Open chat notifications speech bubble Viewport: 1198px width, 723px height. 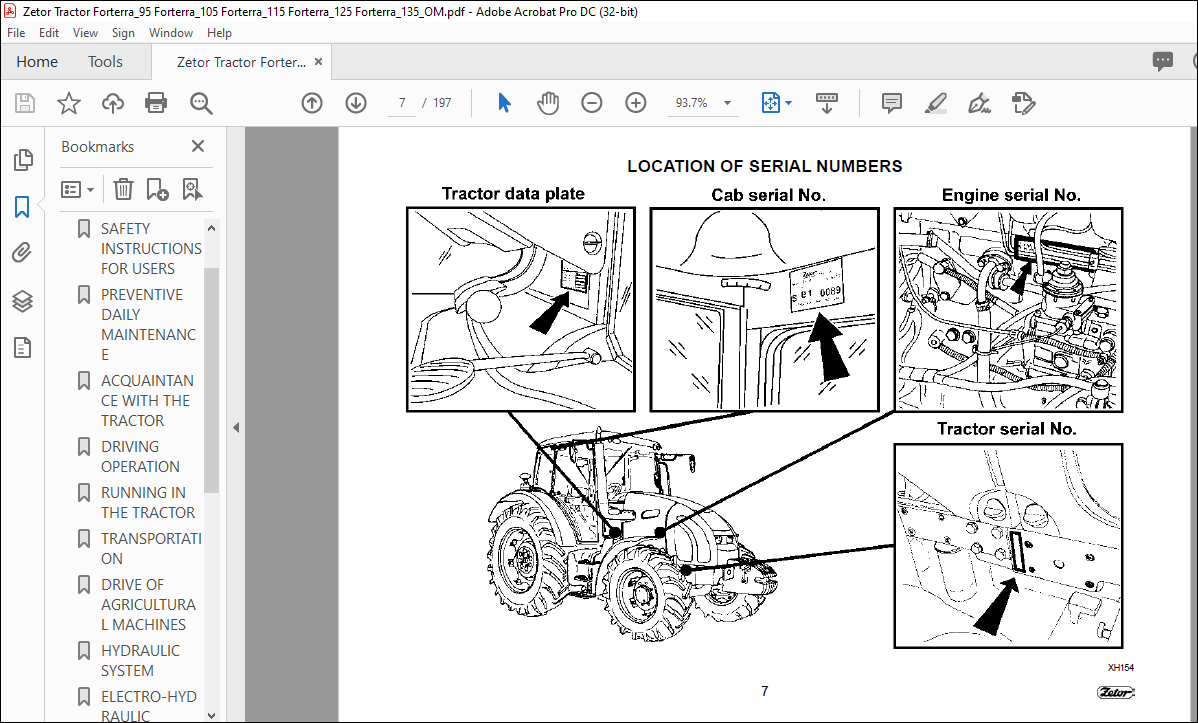pos(1162,61)
